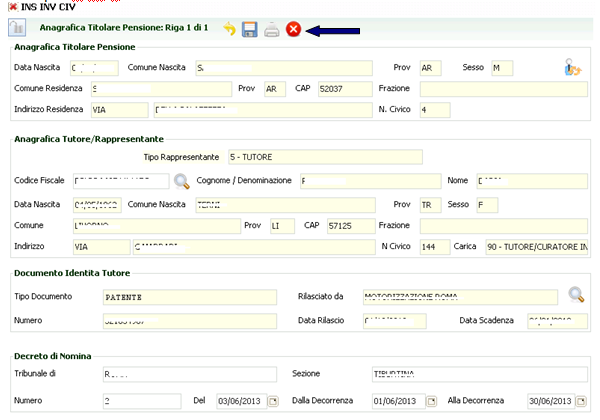Click residence street name field beside VIA
The height and width of the screenshot is (420, 600).
263,110
